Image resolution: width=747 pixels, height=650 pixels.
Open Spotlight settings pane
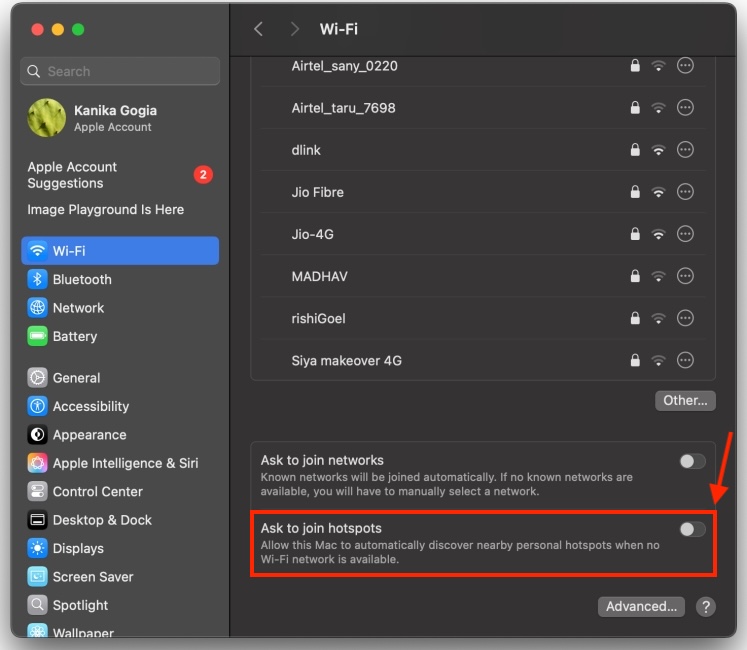pyautogui.click(x=120, y=605)
